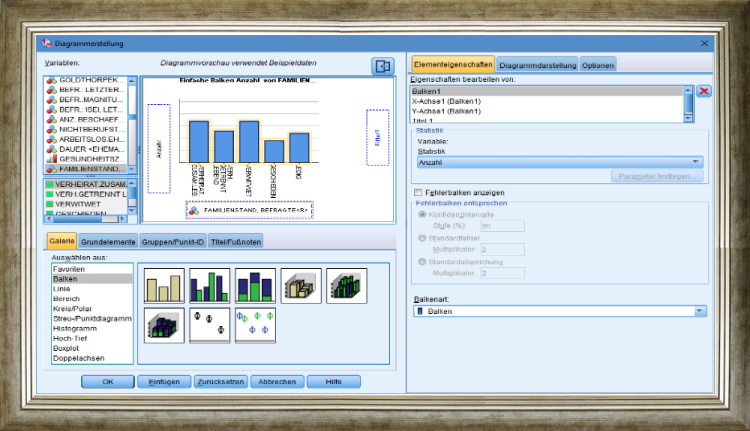
Task: Click the Standardabweichung Multiplikator field
Action: click(502, 273)
